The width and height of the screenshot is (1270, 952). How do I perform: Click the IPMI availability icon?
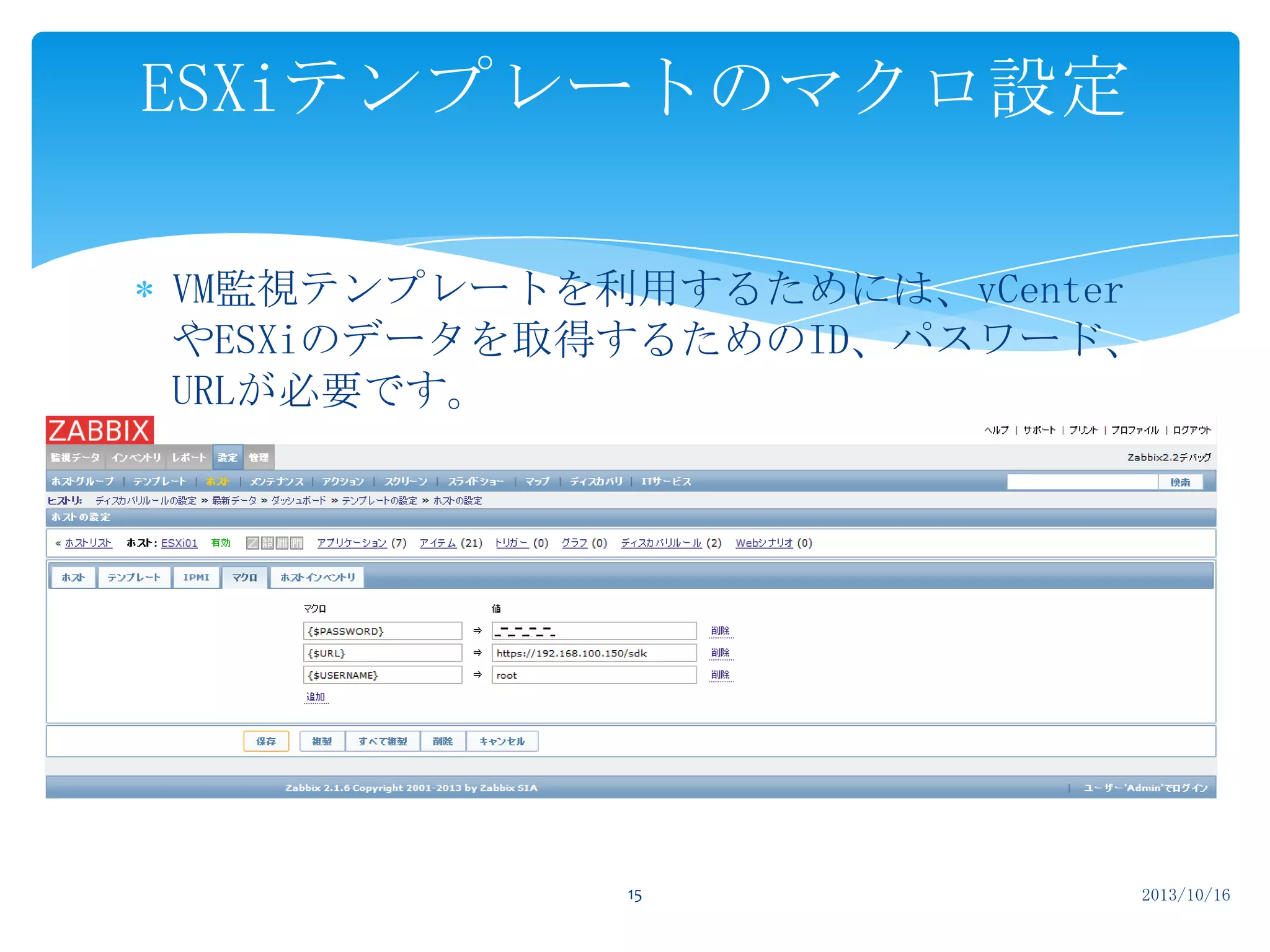297,543
